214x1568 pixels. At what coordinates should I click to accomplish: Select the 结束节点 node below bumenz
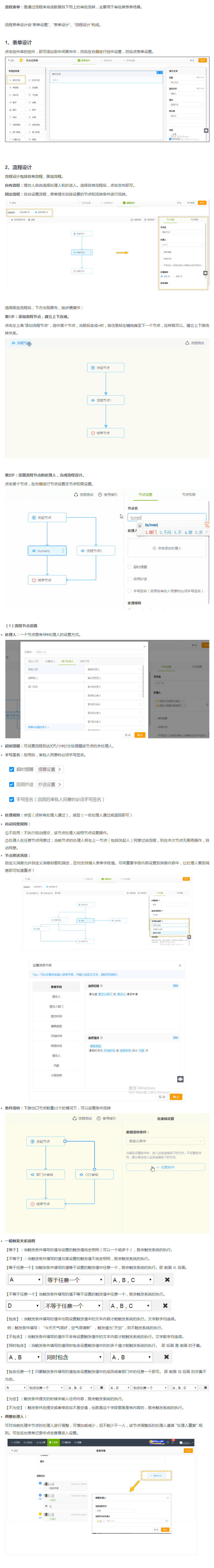click(x=47, y=580)
